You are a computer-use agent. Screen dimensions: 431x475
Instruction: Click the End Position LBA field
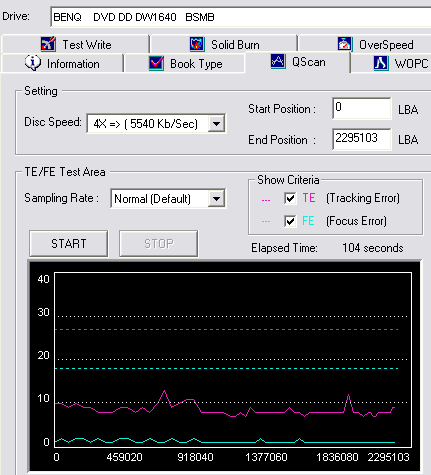coord(362,139)
